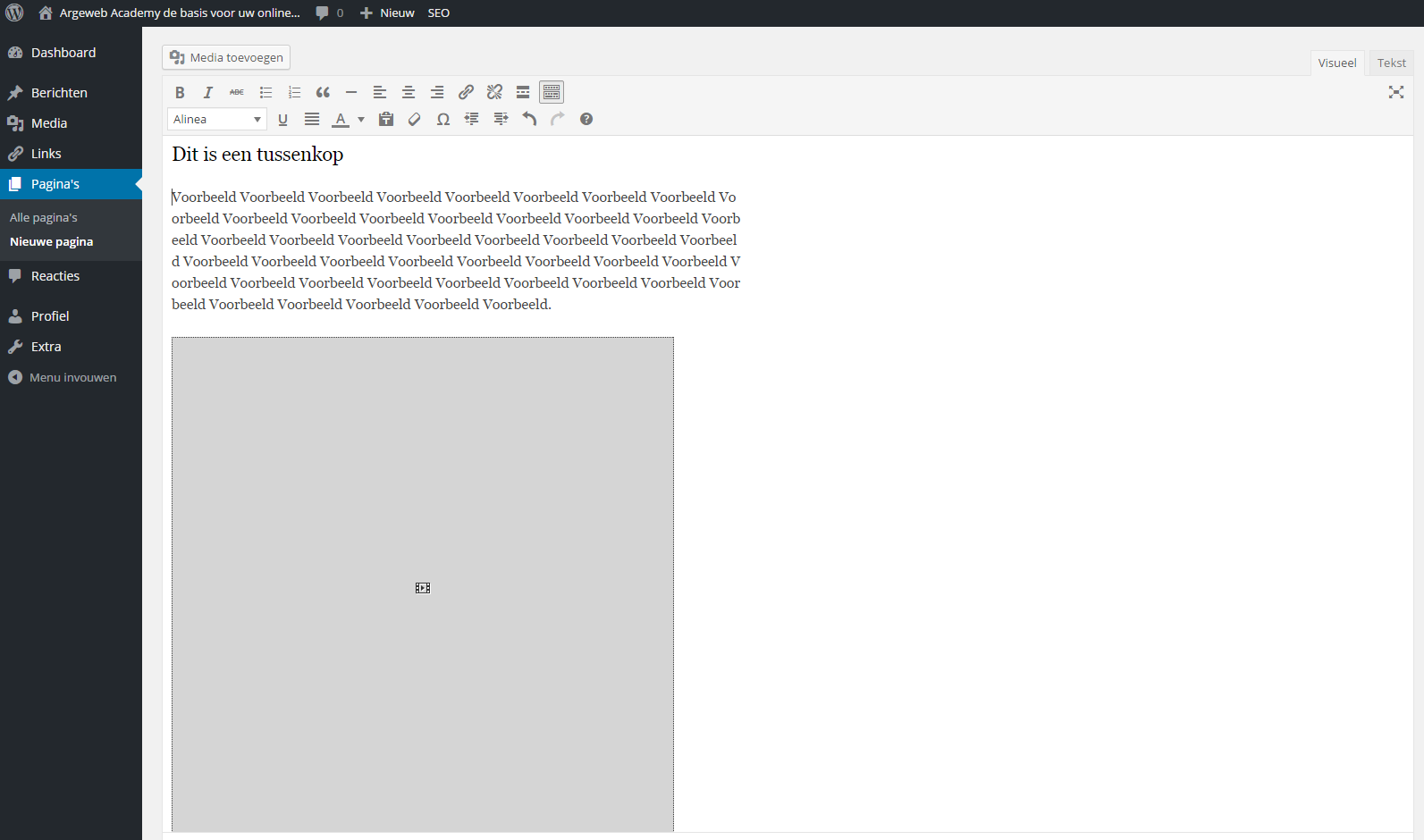Click the remove link icon
The image size is (1424, 840).
click(494, 92)
